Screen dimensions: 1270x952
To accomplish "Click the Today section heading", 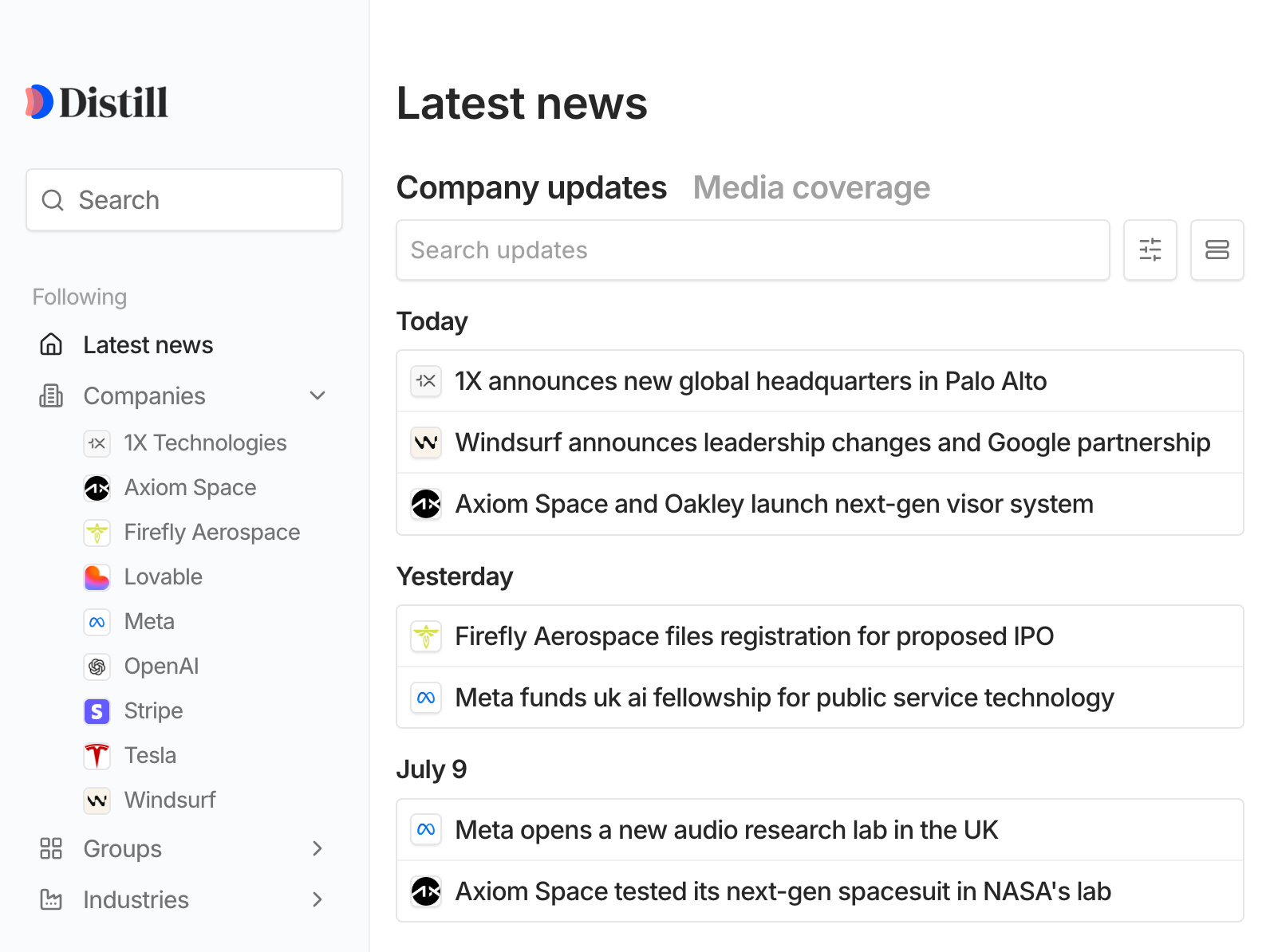I will pos(432,321).
